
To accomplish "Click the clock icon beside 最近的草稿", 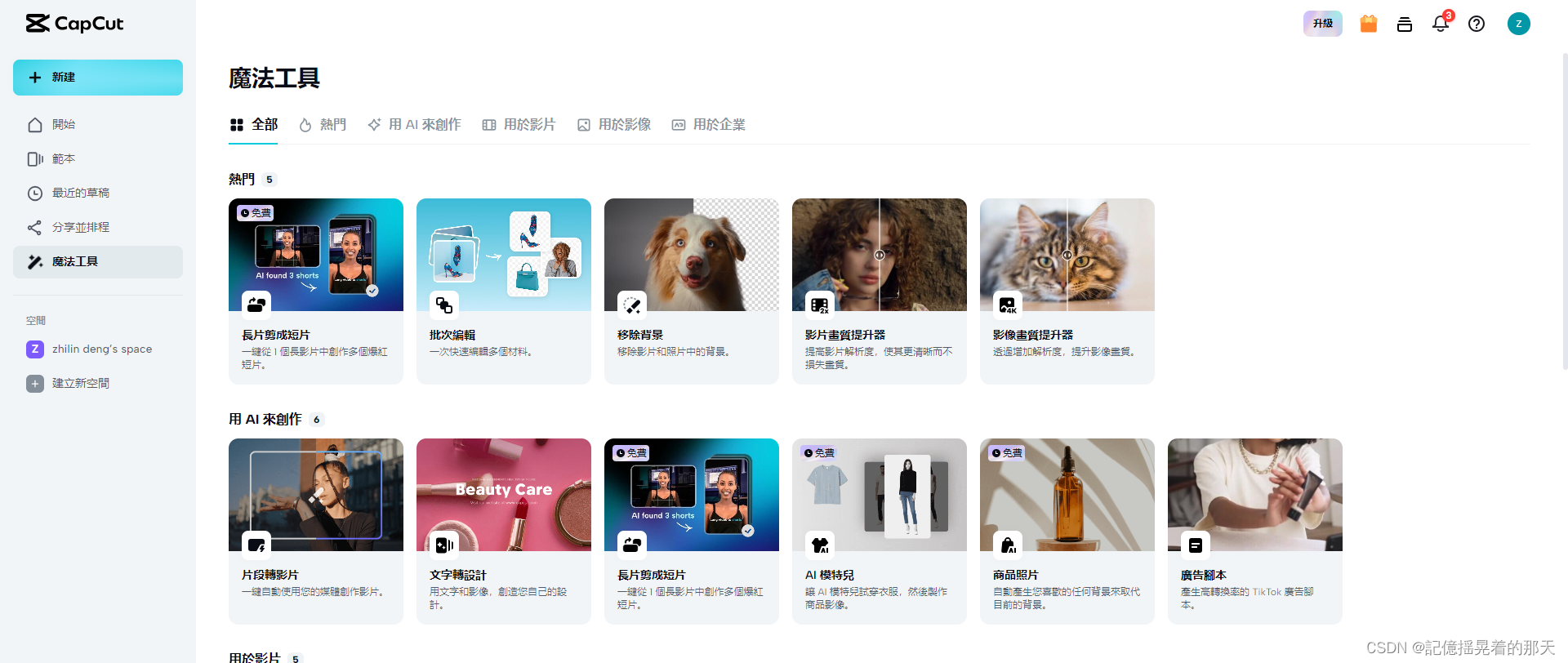I will 35,194.
